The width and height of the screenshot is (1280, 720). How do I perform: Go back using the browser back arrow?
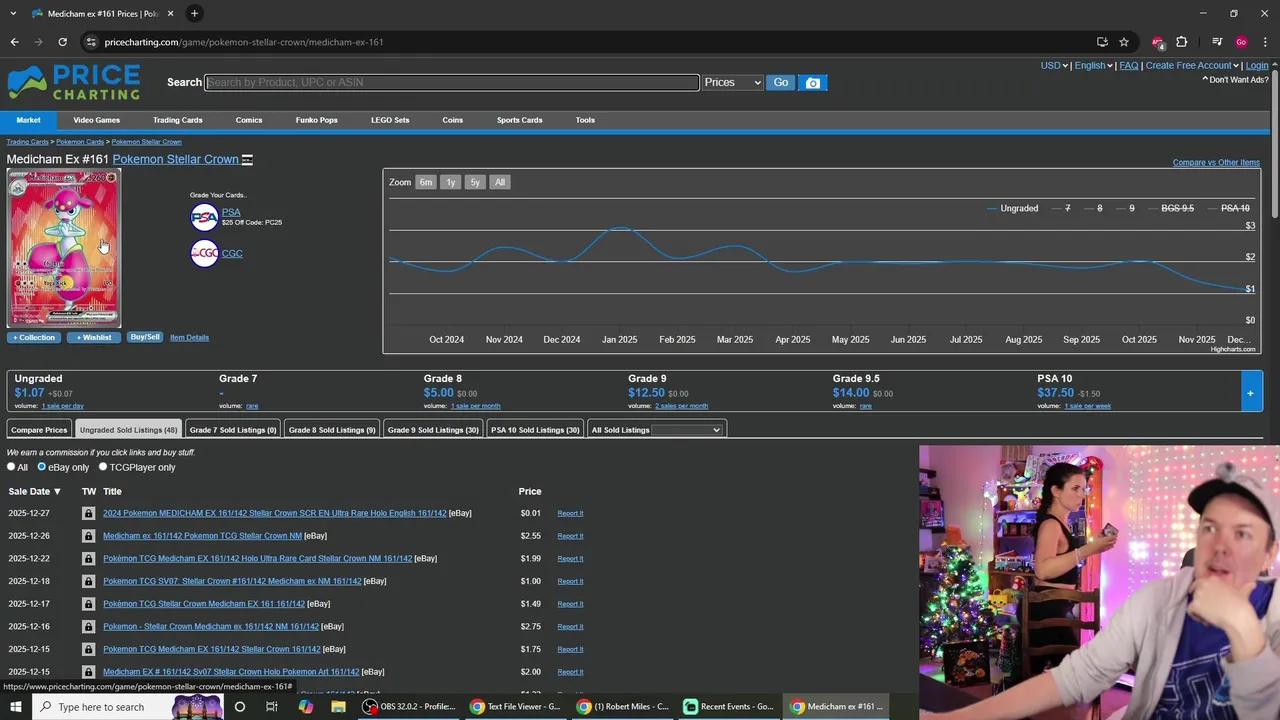(14, 42)
